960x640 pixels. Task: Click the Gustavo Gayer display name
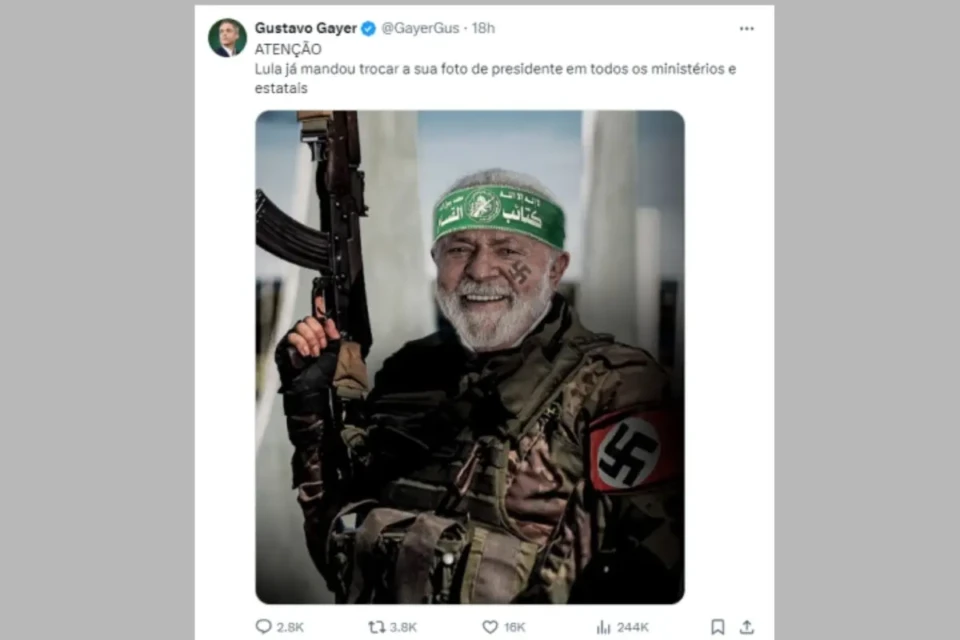click(x=305, y=29)
